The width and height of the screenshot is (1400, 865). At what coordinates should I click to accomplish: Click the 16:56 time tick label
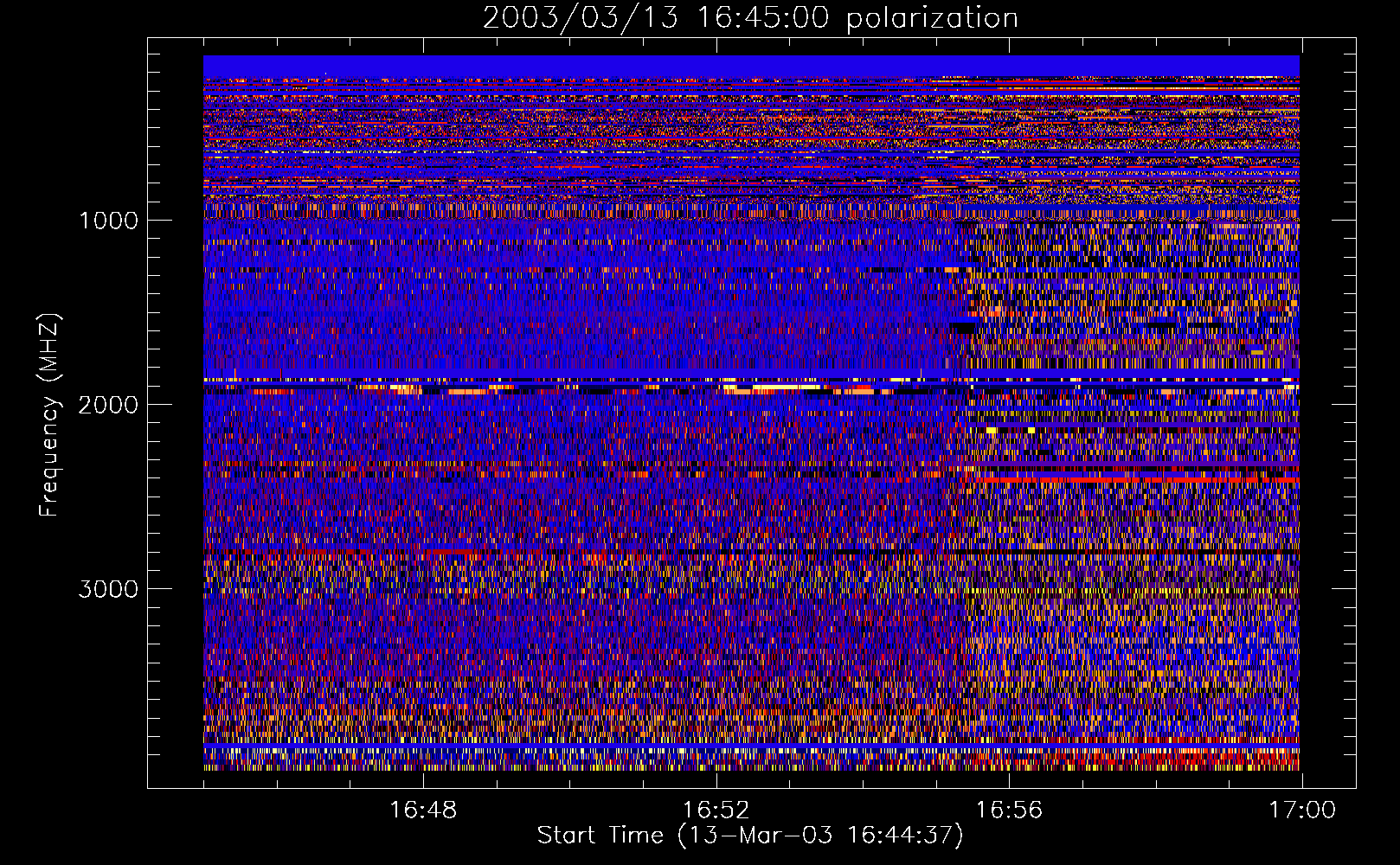[1009, 811]
